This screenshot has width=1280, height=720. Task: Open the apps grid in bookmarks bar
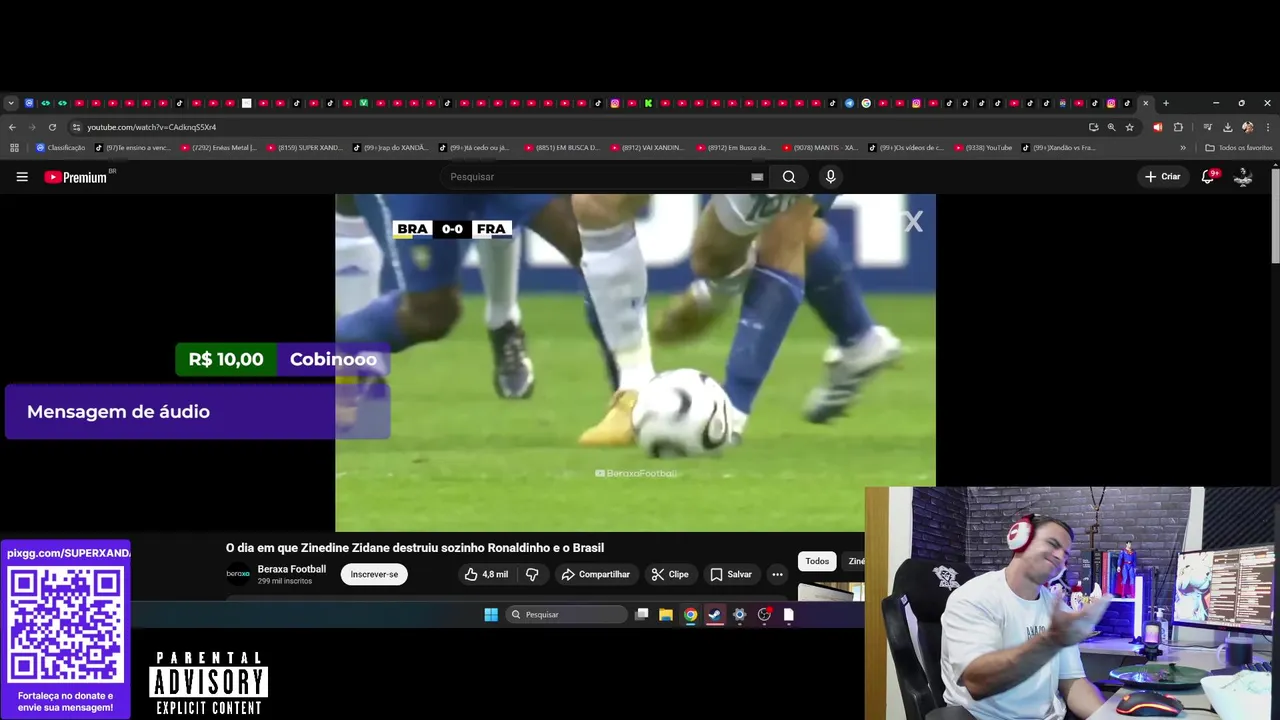pyautogui.click(x=14, y=148)
